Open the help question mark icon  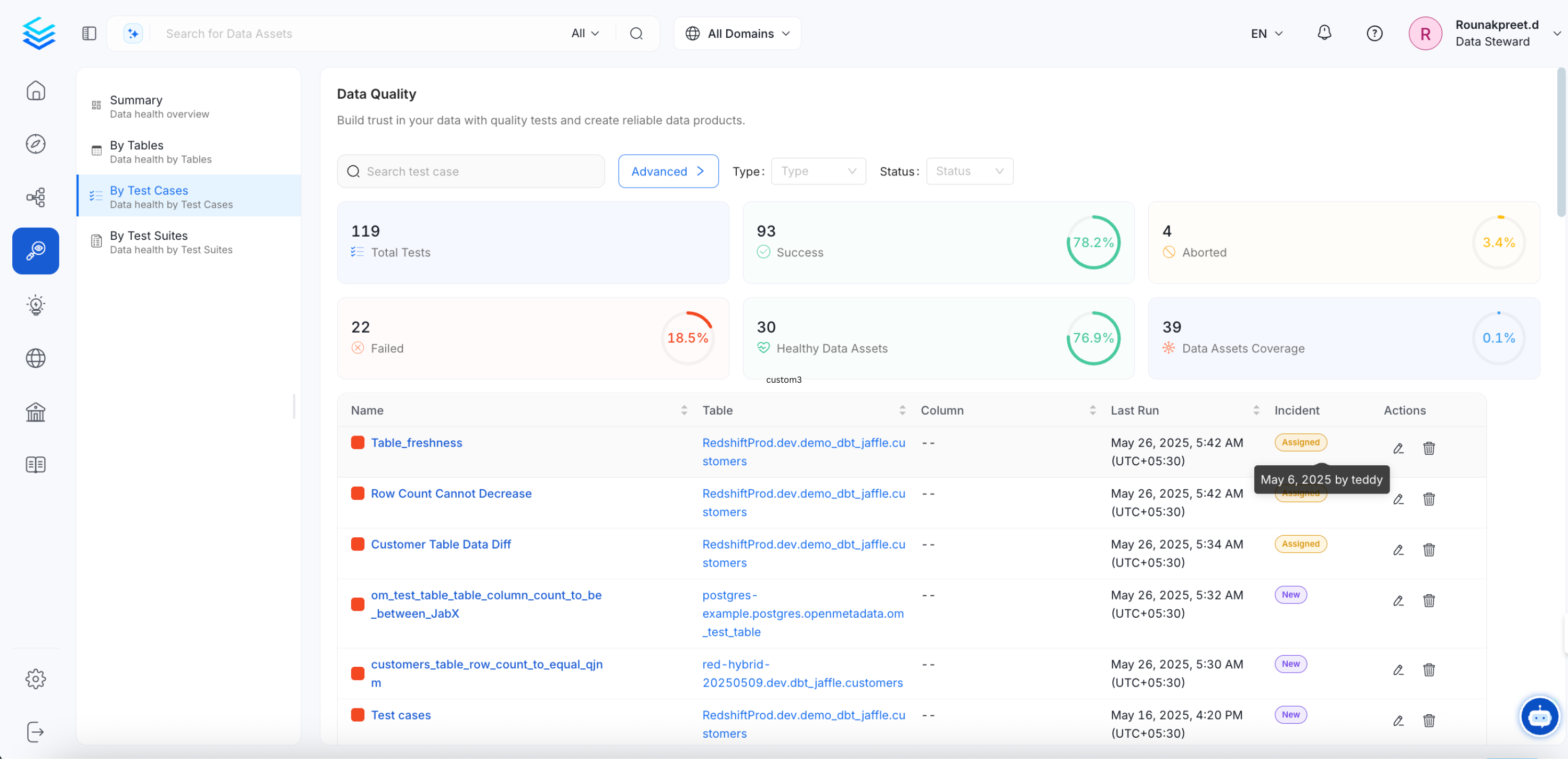pos(1375,33)
